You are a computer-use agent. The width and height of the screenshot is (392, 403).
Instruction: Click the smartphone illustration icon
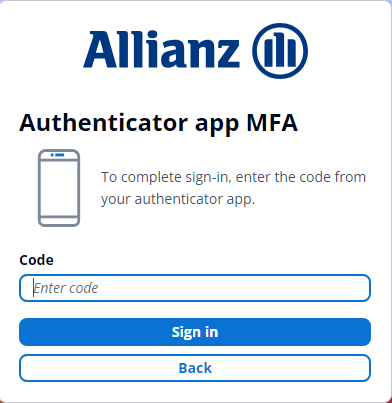(x=59, y=188)
